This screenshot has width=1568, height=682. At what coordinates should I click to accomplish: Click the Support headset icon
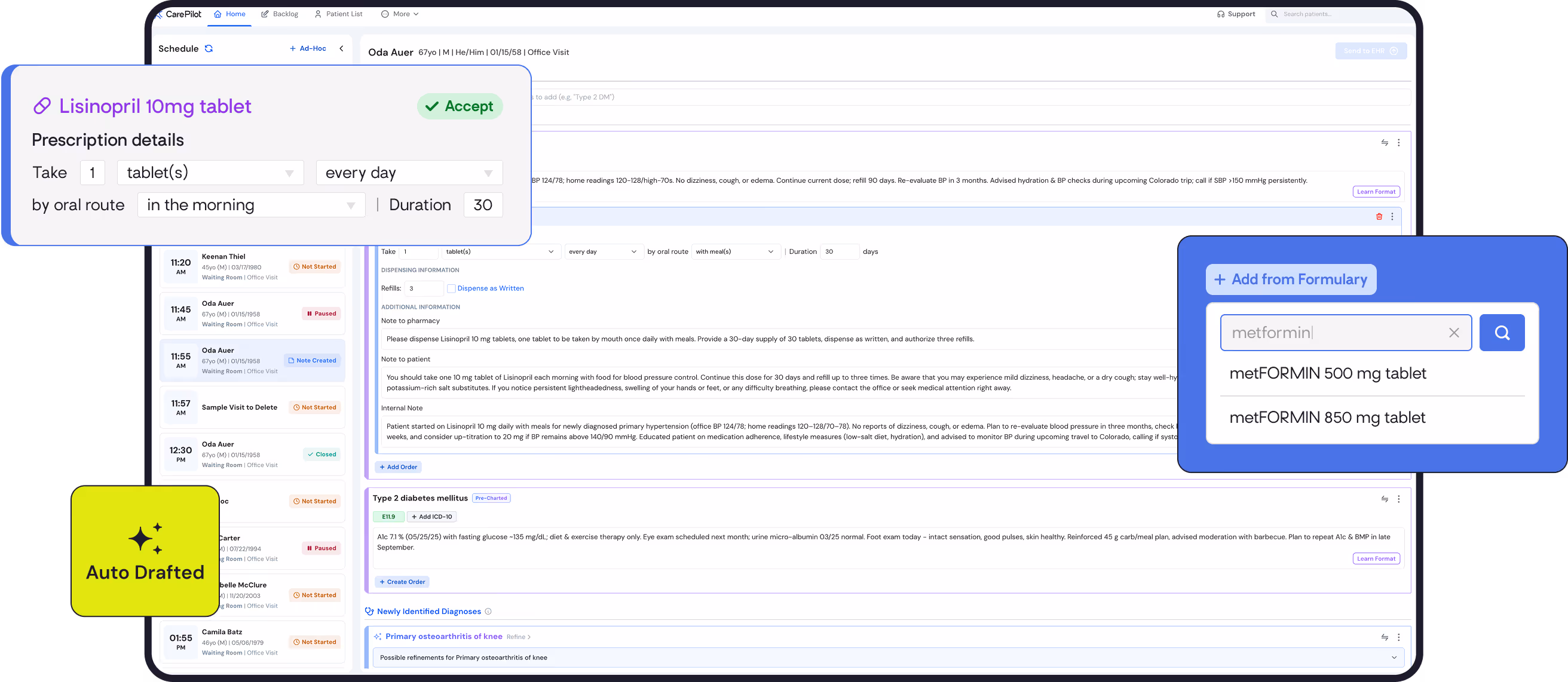pos(1220,14)
